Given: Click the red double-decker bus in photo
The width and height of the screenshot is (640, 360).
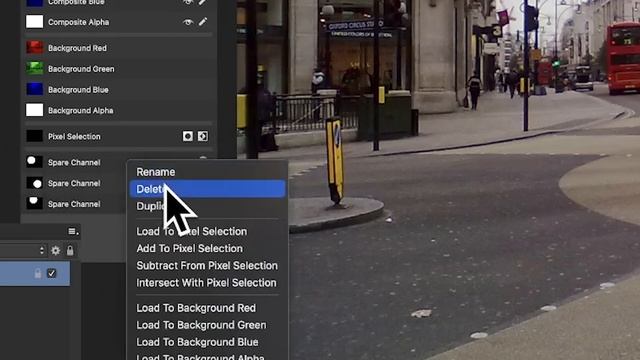Looking at the screenshot, I should tap(623, 58).
